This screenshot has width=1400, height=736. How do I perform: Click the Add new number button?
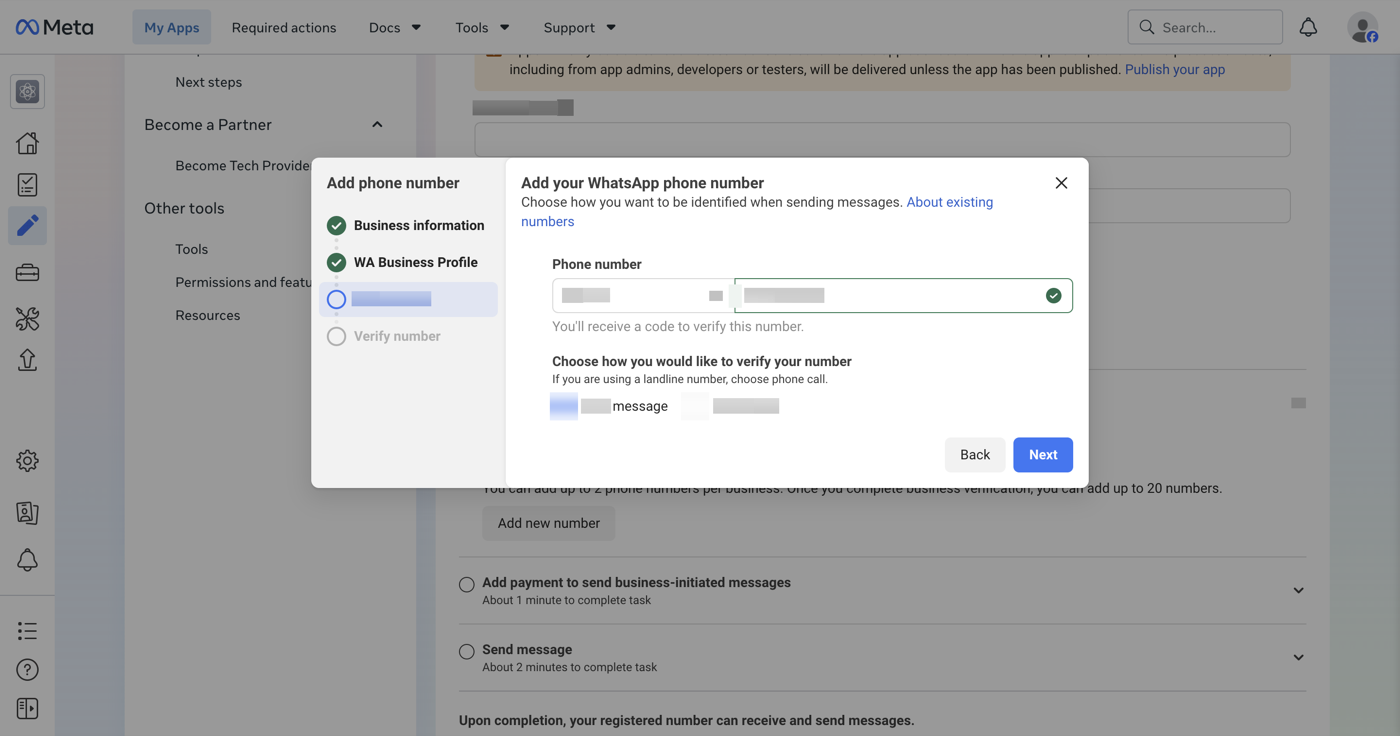click(x=549, y=523)
